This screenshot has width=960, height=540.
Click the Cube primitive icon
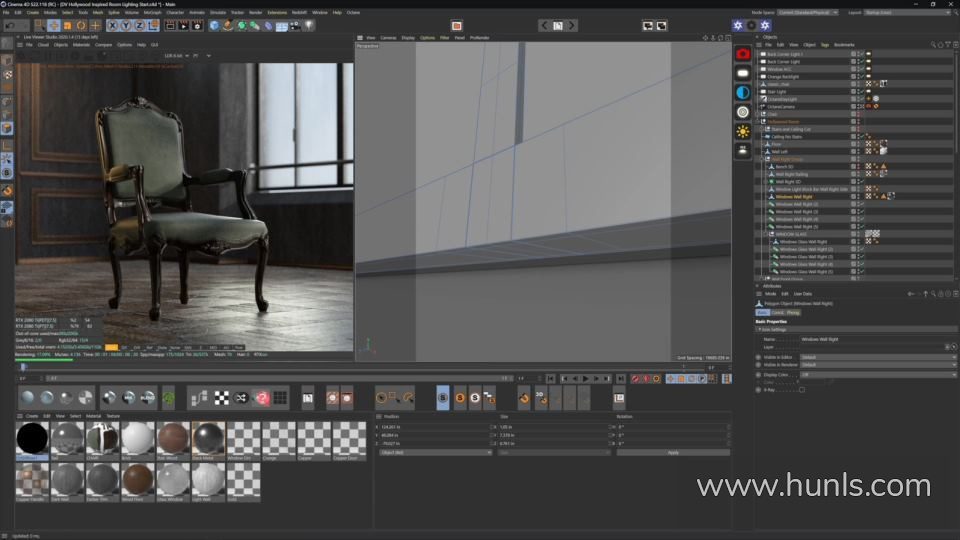pyautogui.click(x=214, y=25)
